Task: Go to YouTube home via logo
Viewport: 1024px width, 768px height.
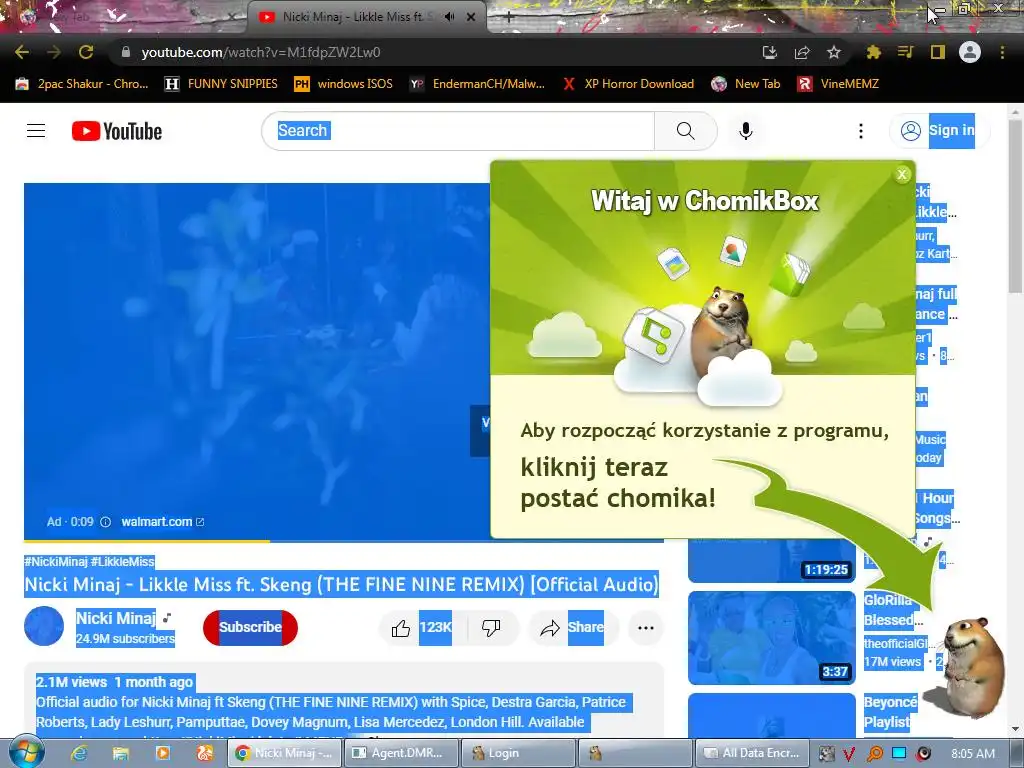Action: point(117,131)
